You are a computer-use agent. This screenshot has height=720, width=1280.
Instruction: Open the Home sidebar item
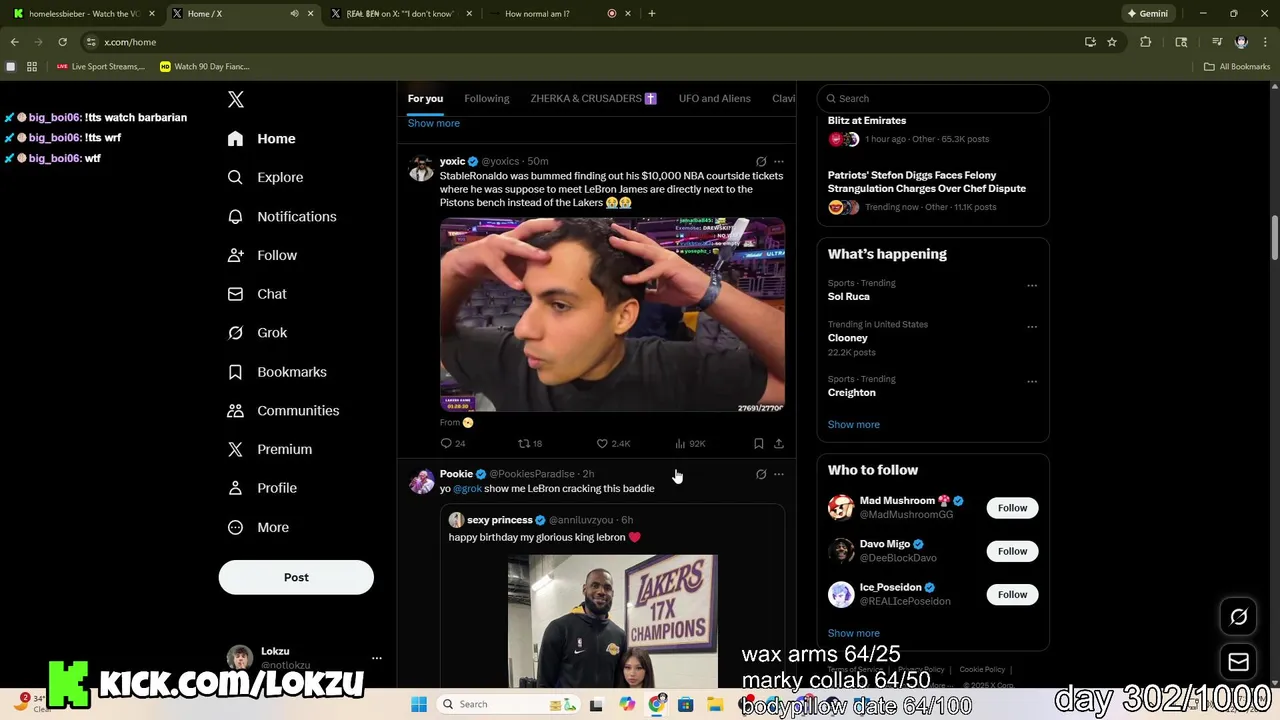tap(262, 139)
